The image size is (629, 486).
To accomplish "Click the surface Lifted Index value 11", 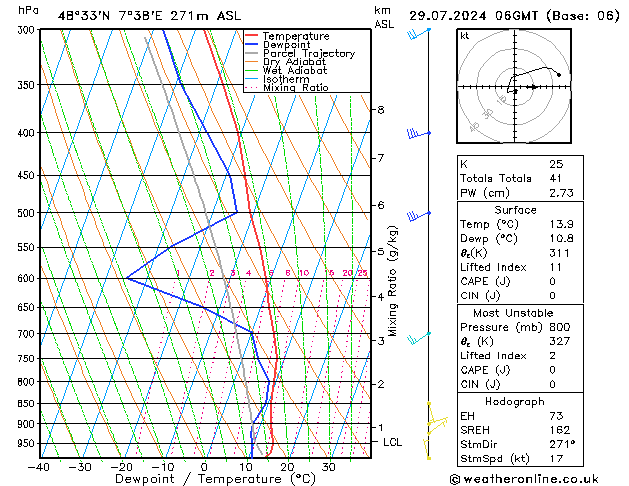I will pos(555,267).
